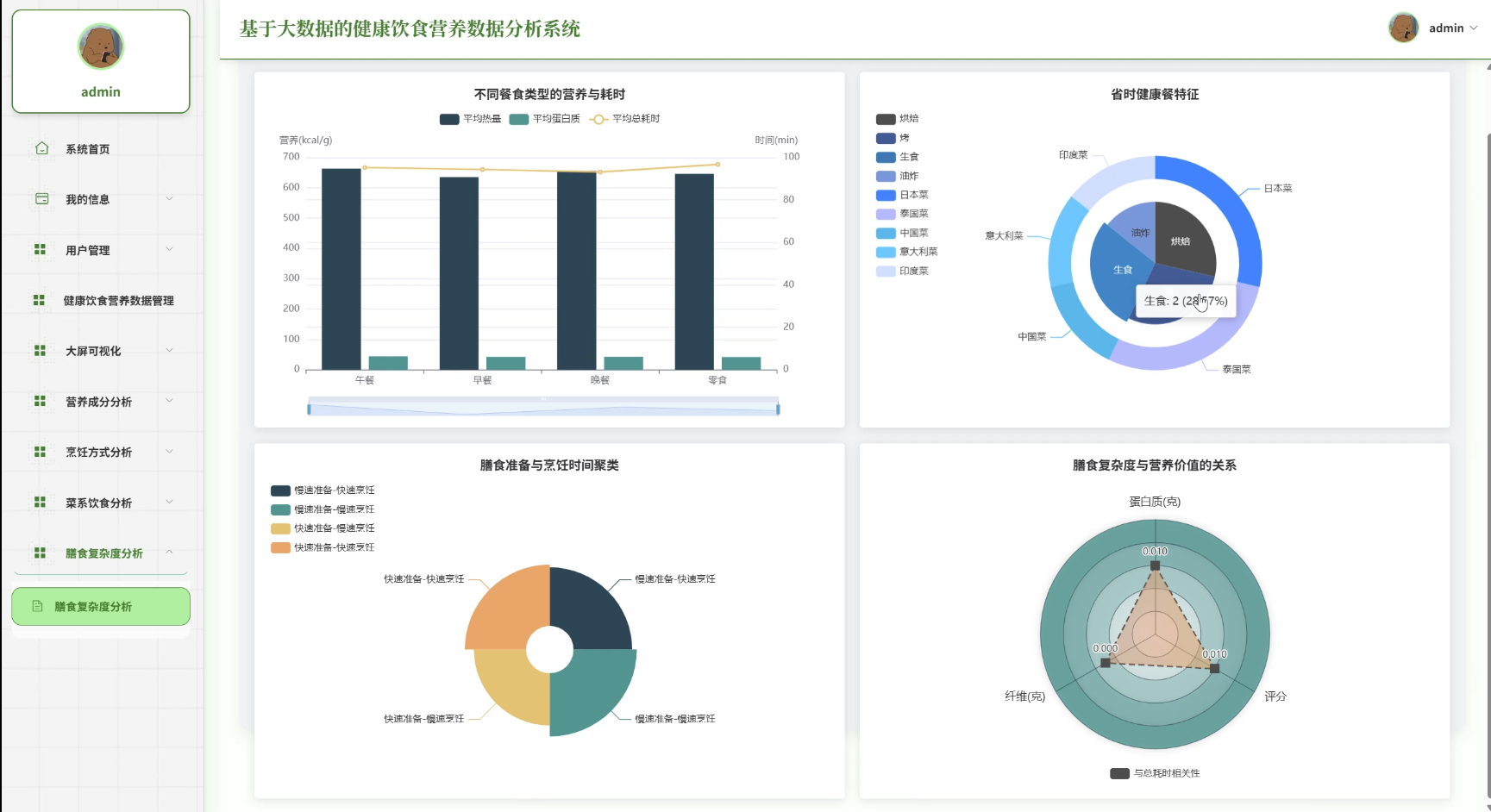Toggle 平均热量 legend in bar chart
Screen dimensions: 1491x812
coord(470,119)
